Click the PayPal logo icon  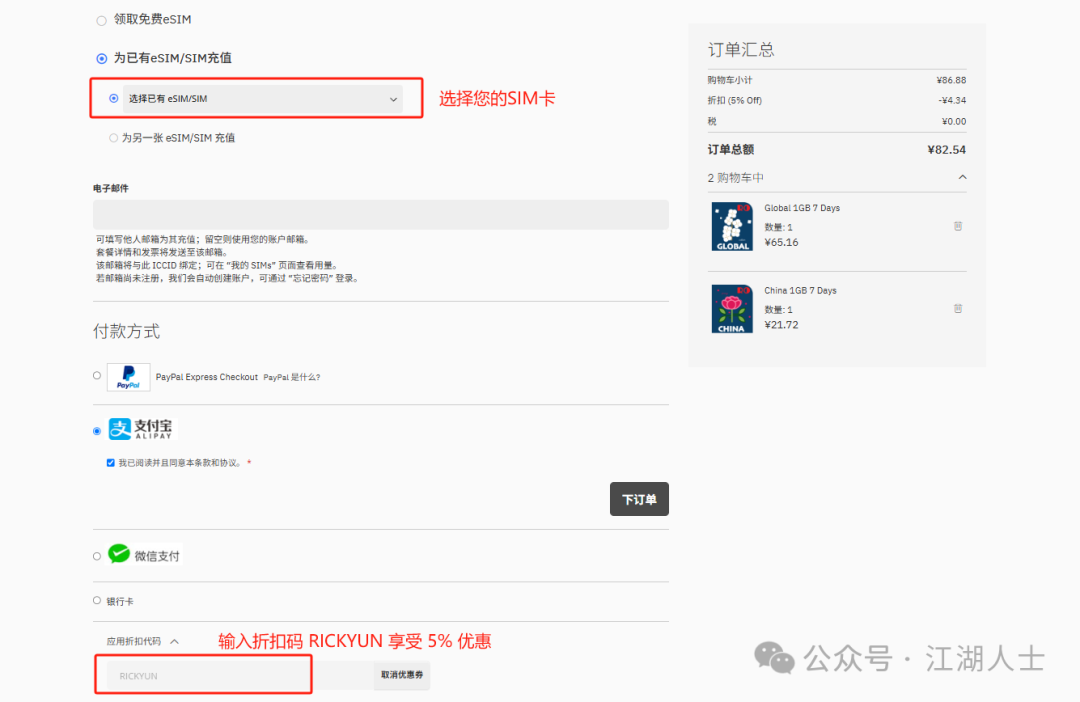click(x=129, y=378)
